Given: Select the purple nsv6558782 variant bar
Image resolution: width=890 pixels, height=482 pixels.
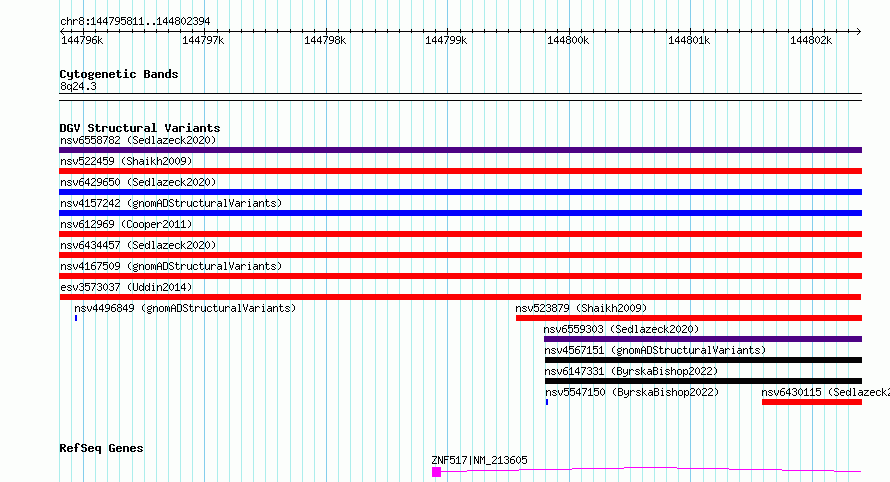Looking at the screenshot, I should coord(460,150).
